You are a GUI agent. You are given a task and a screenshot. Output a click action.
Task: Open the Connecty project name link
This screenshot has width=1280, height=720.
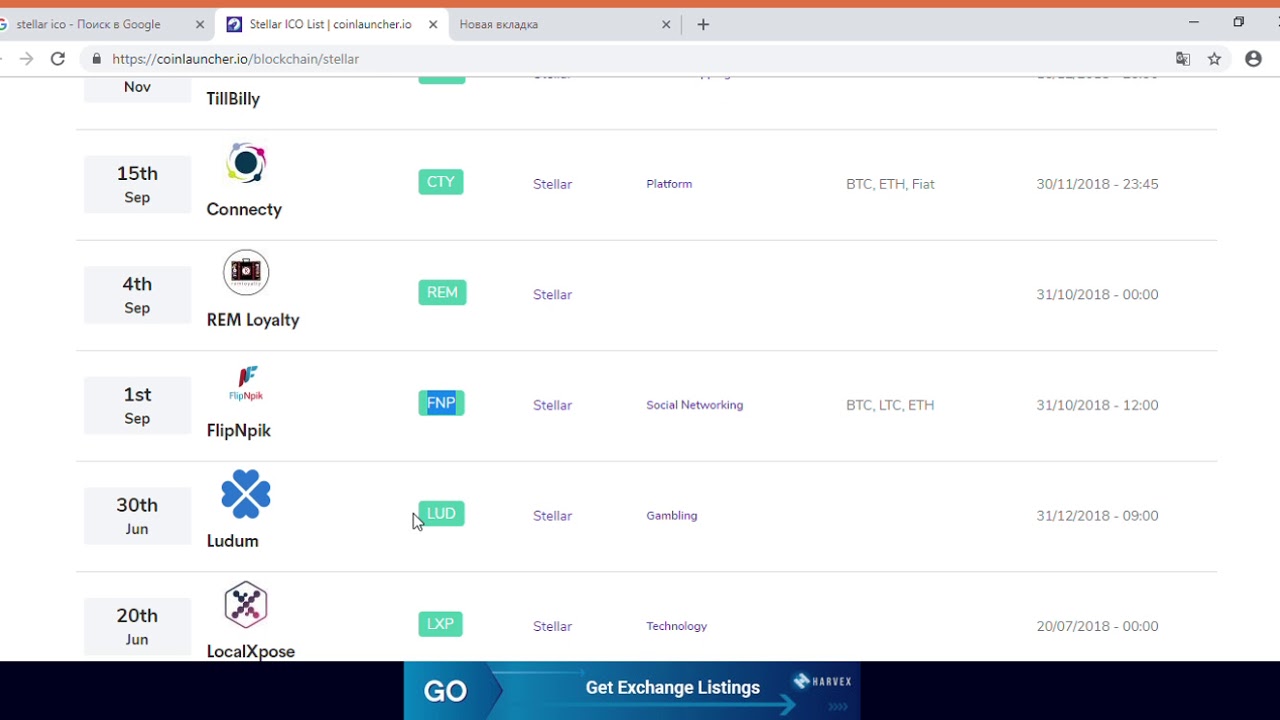(x=244, y=209)
